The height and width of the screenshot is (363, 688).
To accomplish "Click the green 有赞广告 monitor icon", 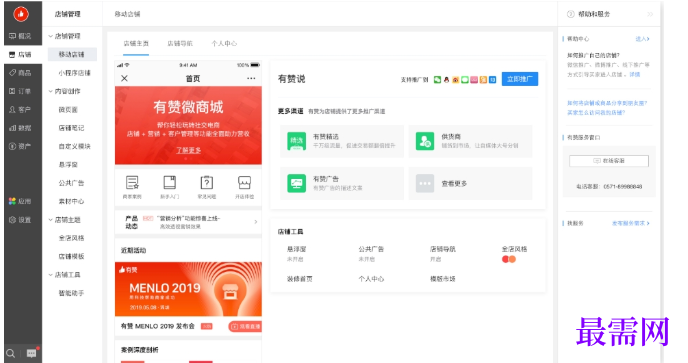I will pyautogui.click(x=297, y=183).
